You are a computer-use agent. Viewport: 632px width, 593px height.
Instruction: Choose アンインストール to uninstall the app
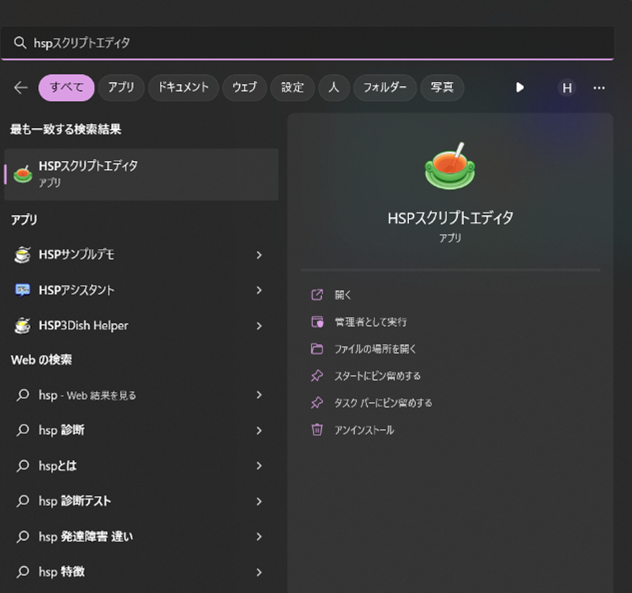click(x=364, y=430)
